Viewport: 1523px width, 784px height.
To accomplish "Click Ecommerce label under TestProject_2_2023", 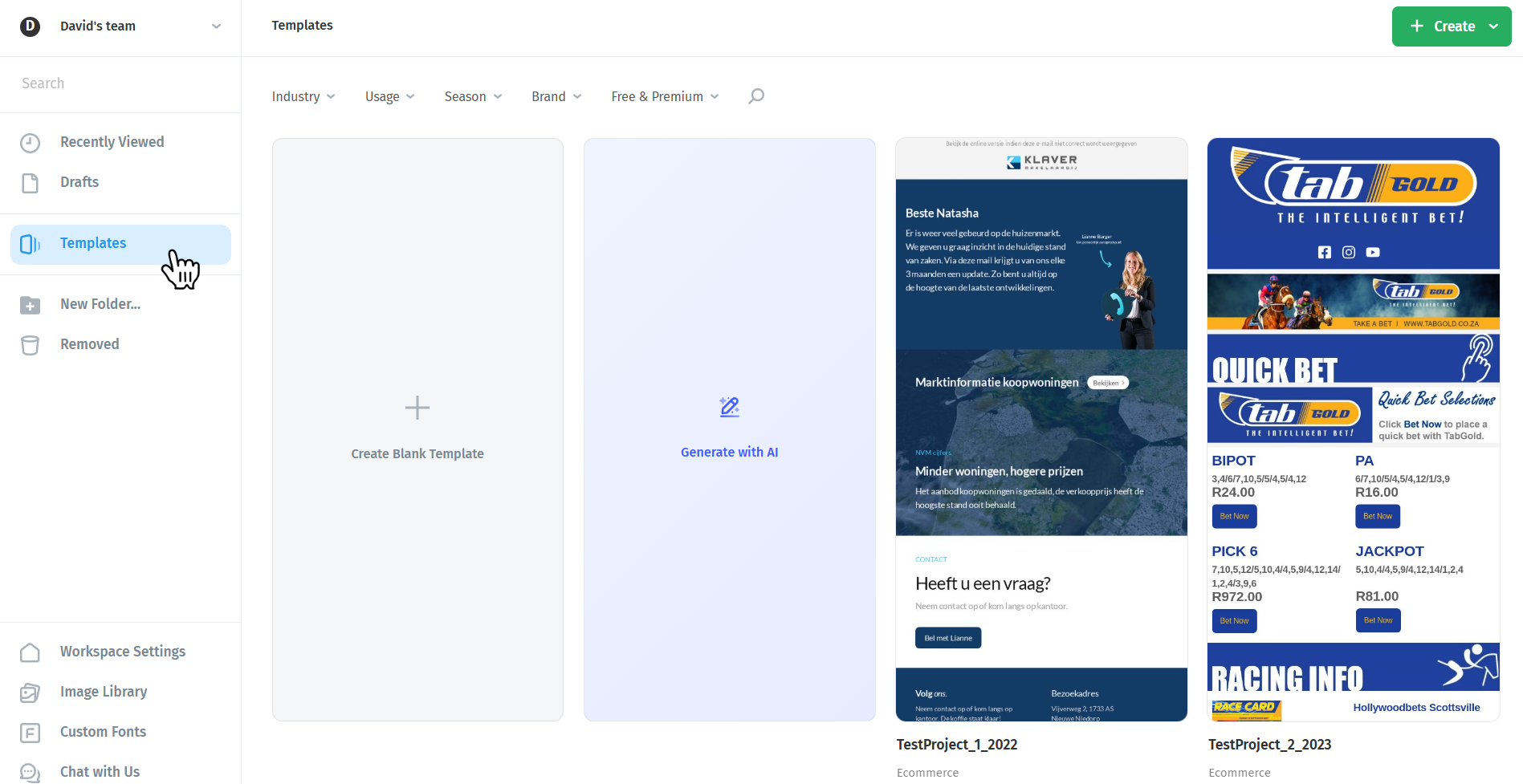I will (1240, 773).
